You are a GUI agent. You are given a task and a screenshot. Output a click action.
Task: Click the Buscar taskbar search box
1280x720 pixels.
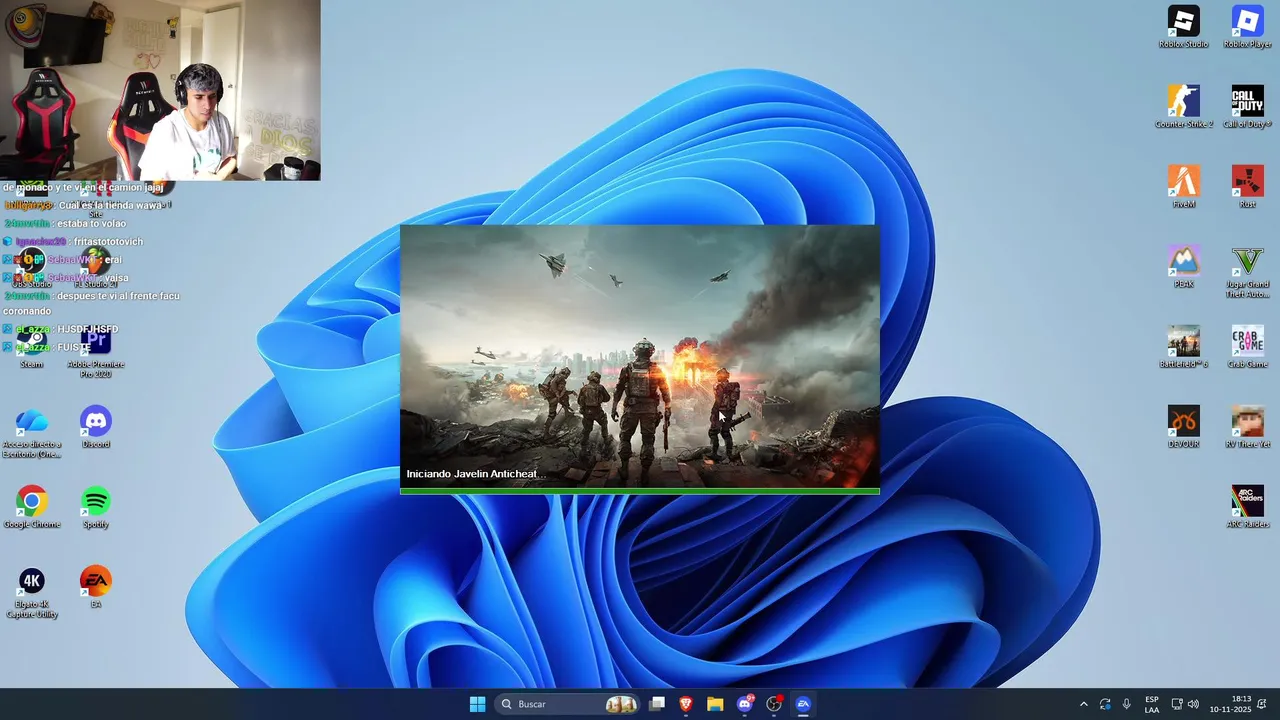568,704
